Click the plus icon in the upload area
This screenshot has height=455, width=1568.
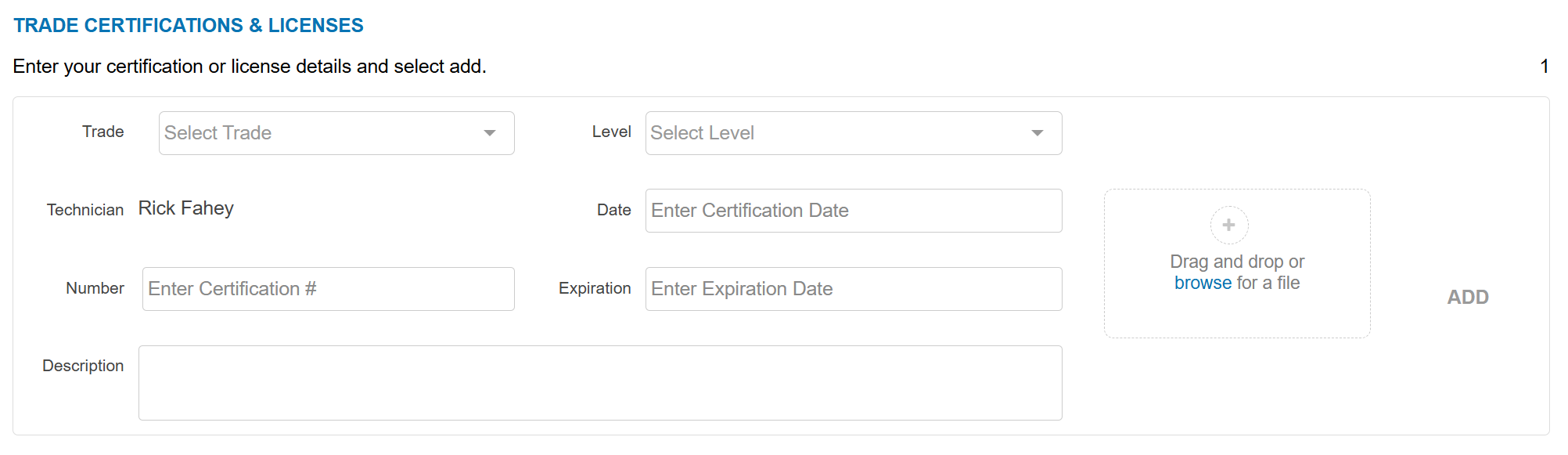tap(1228, 226)
